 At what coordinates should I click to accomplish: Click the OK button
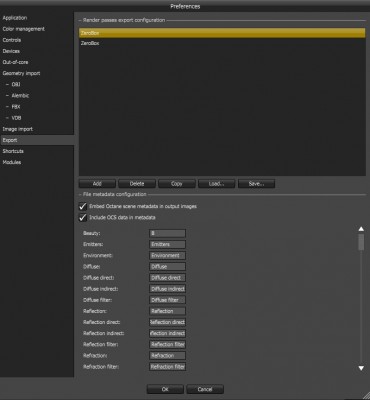(x=165, y=389)
